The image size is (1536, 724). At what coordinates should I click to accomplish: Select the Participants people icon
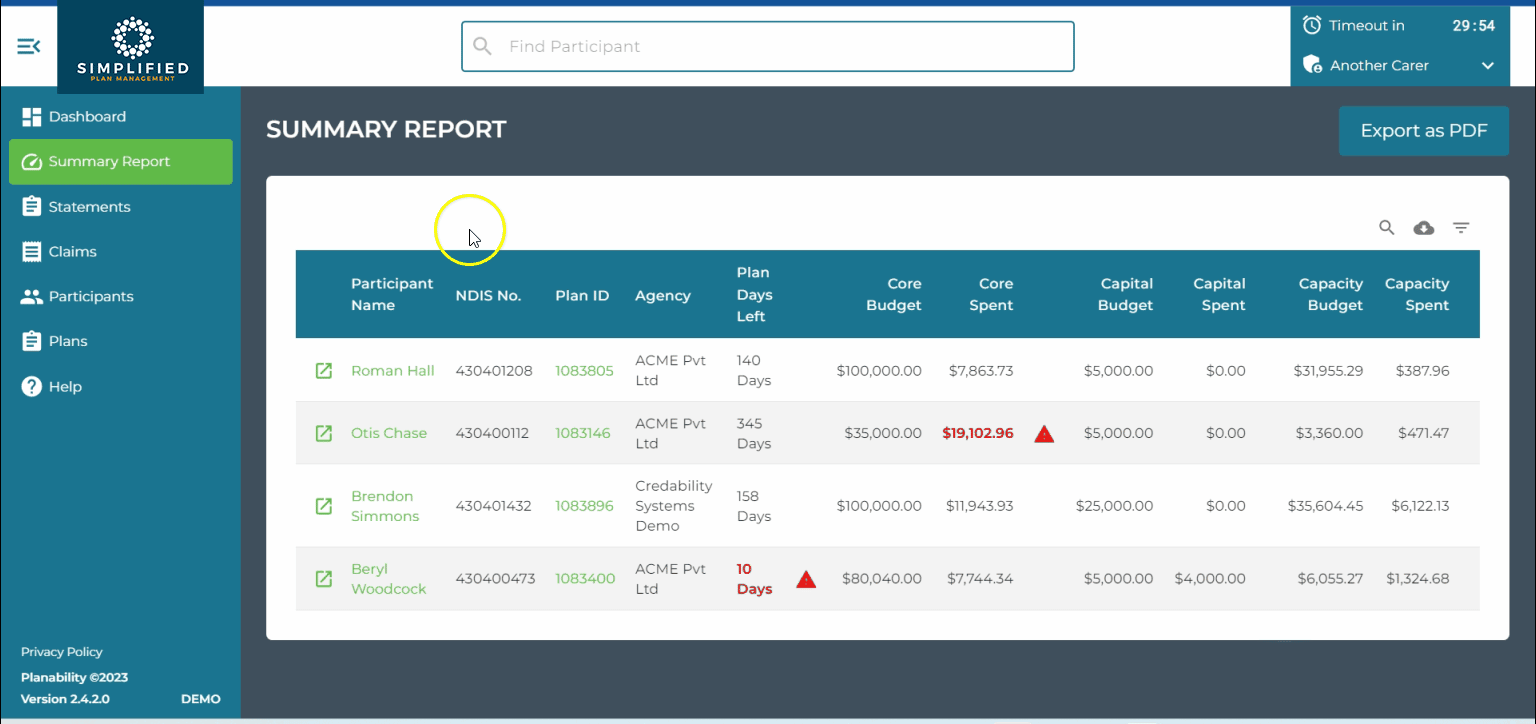[x=30, y=296]
